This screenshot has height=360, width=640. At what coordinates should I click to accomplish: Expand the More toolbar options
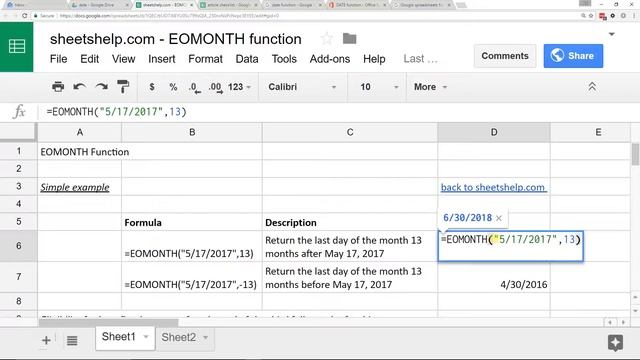pos(430,87)
